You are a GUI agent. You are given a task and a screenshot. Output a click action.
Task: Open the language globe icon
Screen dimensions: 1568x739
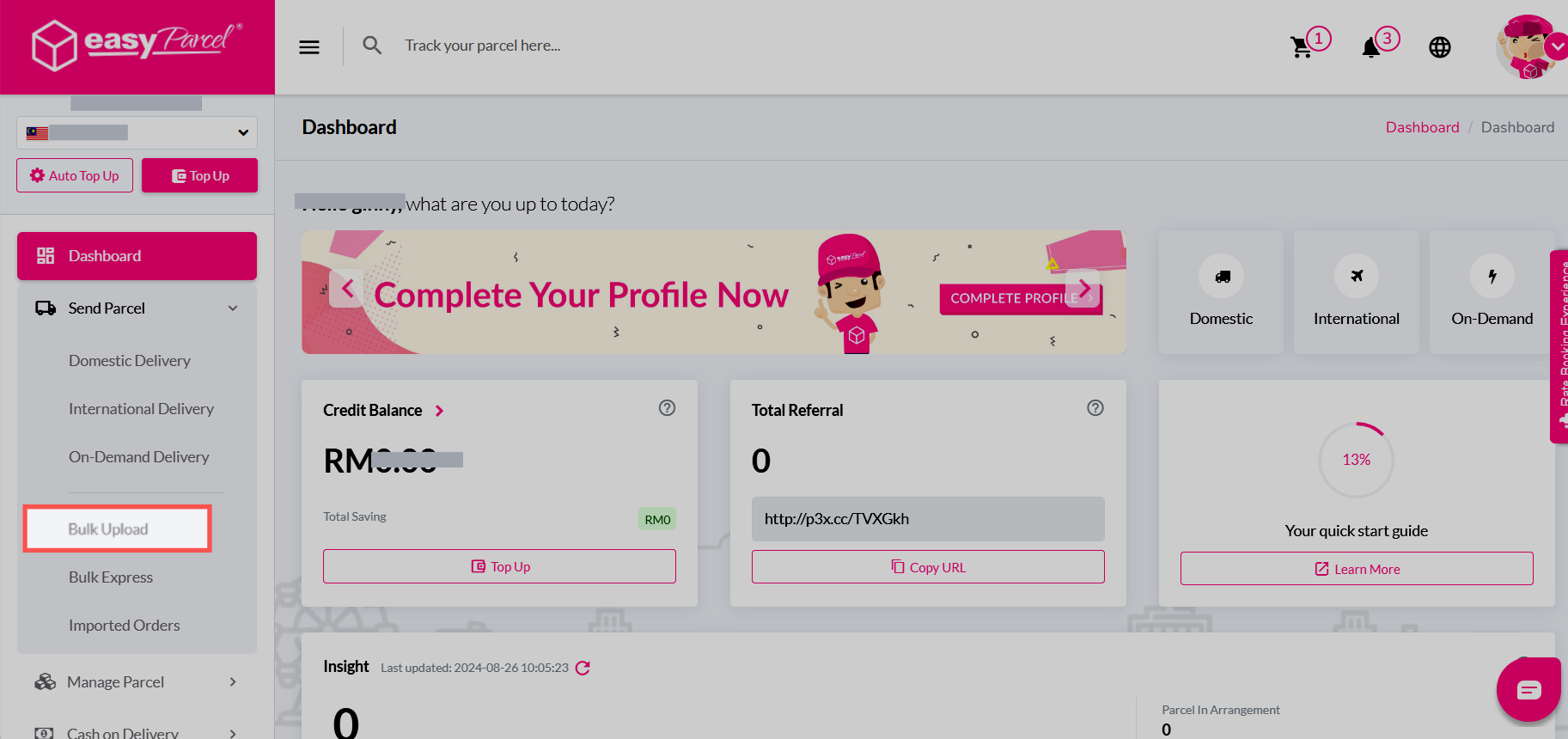(1440, 47)
